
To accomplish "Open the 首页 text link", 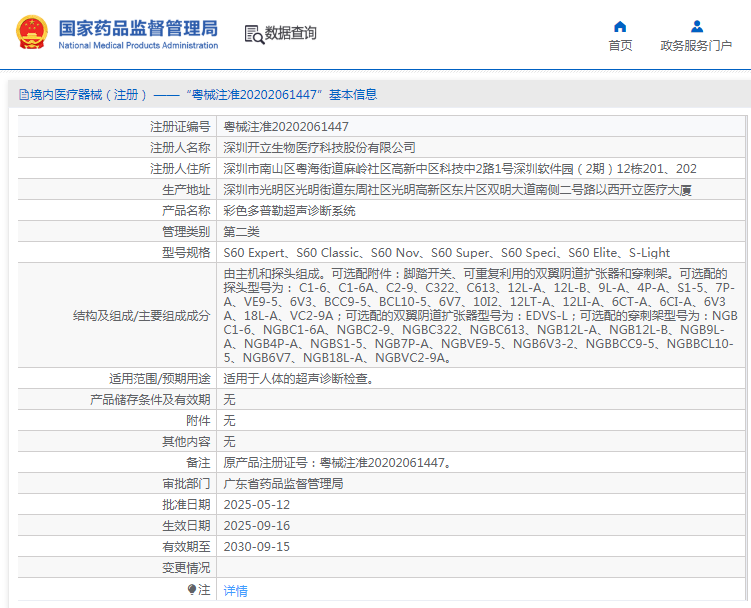I will 620,46.
